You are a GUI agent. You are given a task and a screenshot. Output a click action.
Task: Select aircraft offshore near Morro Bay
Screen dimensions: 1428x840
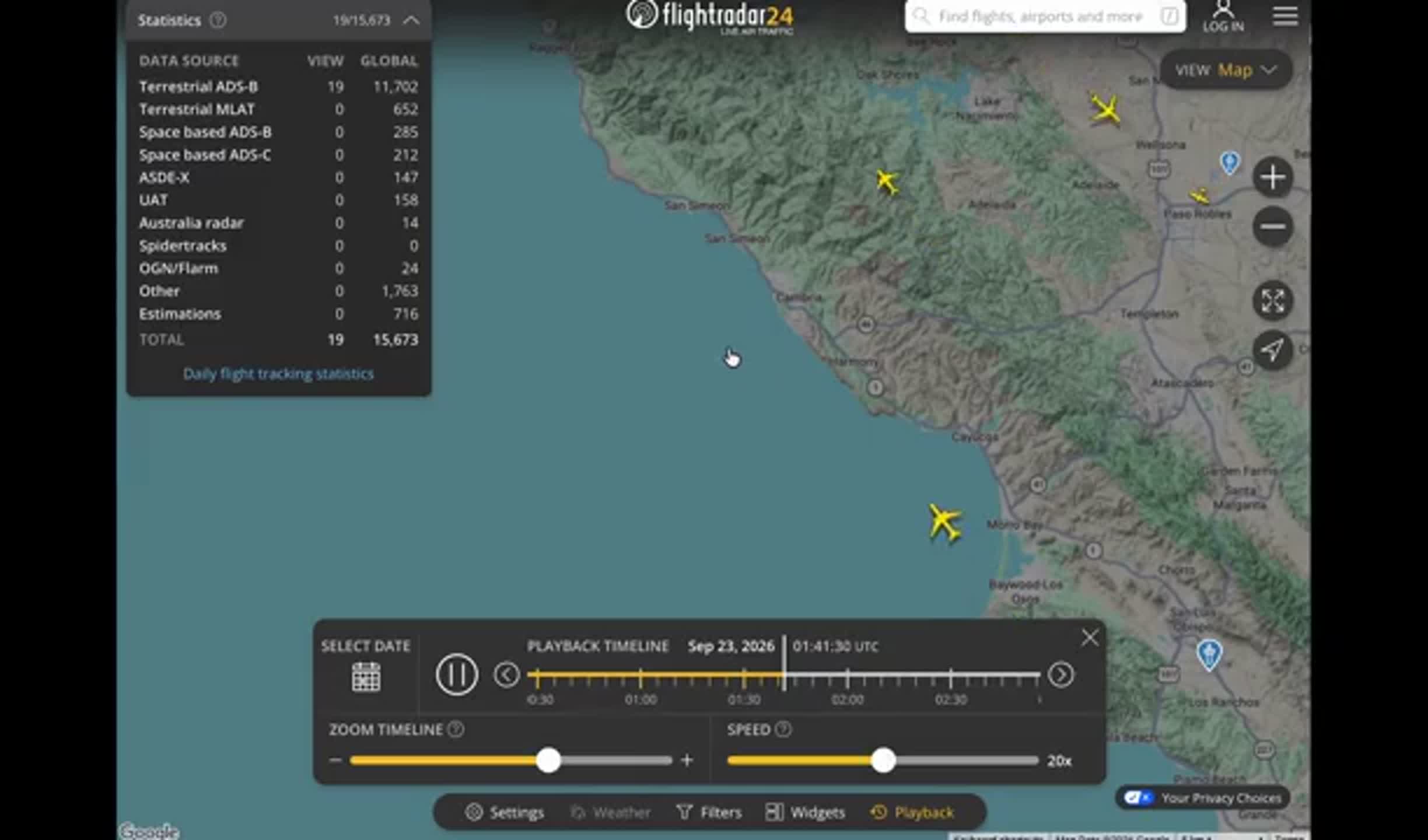click(x=944, y=522)
